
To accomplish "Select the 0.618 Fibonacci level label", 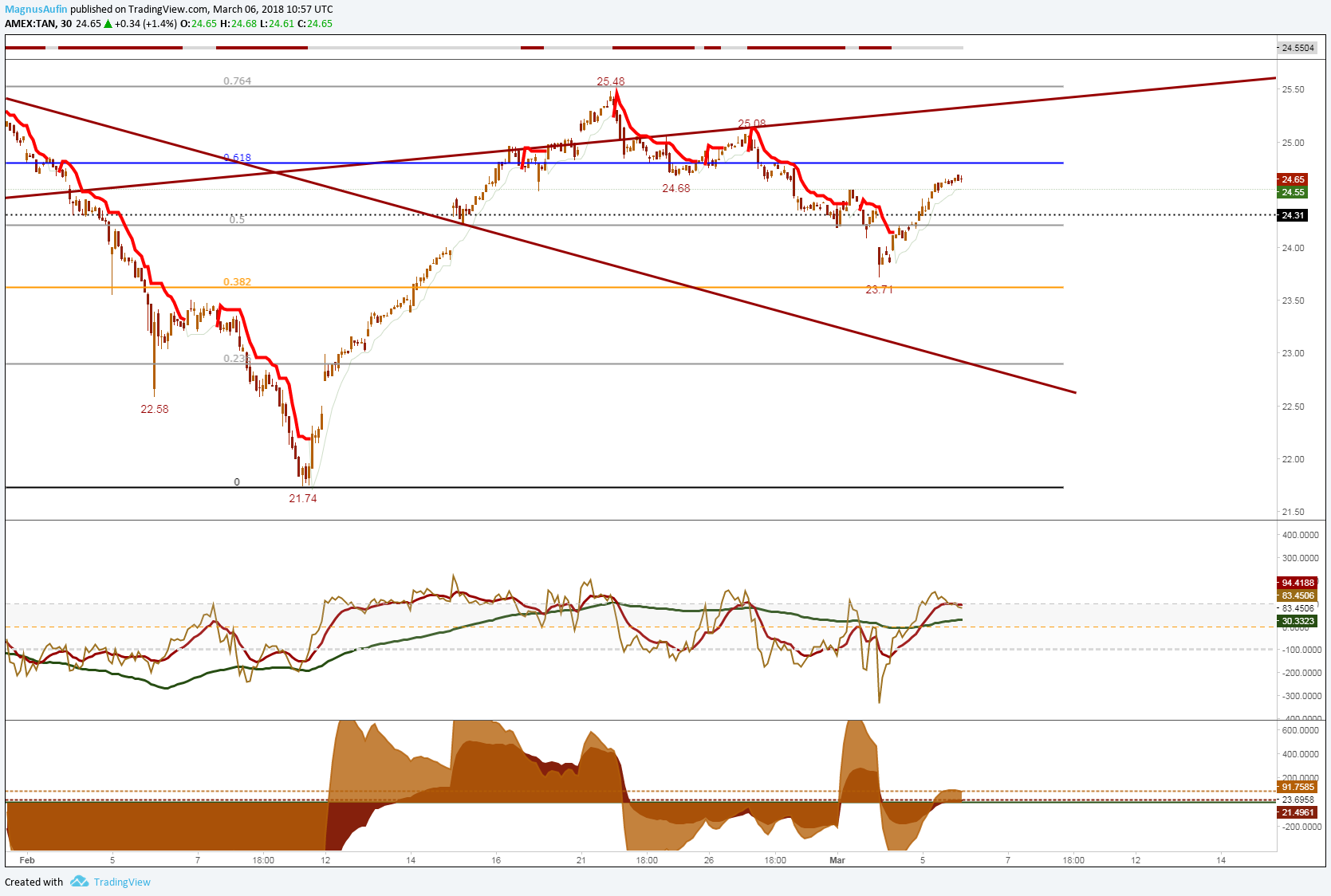I will click(237, 157).
